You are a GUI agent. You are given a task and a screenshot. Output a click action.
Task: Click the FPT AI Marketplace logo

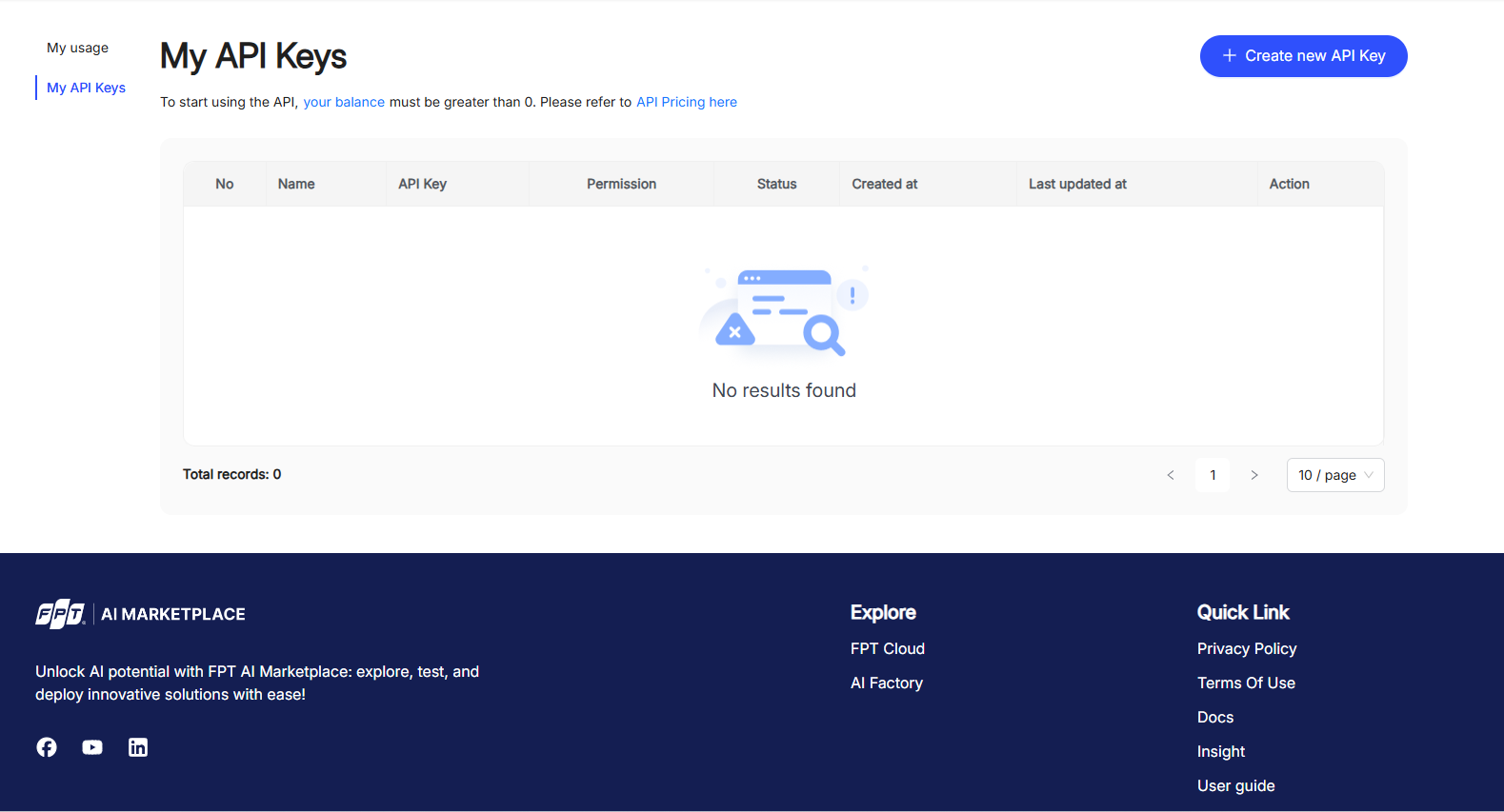140,614
